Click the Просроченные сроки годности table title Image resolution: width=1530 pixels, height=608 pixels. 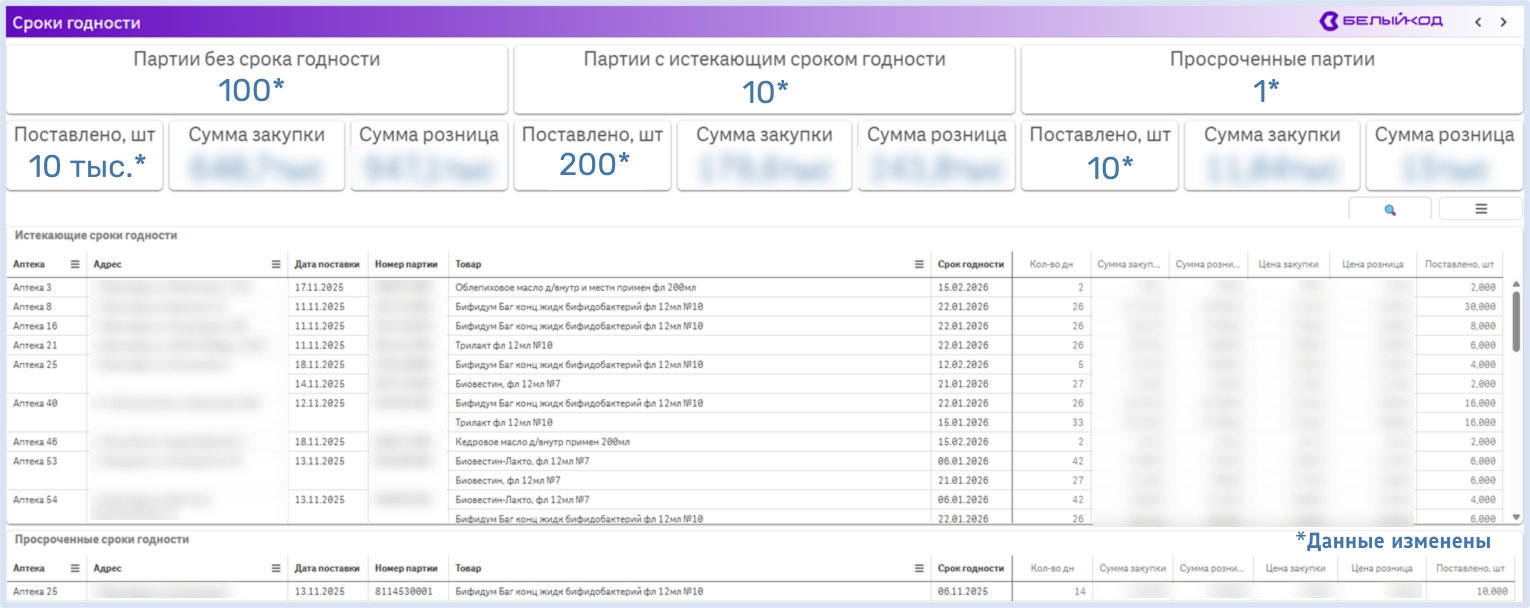pos(101,539)
